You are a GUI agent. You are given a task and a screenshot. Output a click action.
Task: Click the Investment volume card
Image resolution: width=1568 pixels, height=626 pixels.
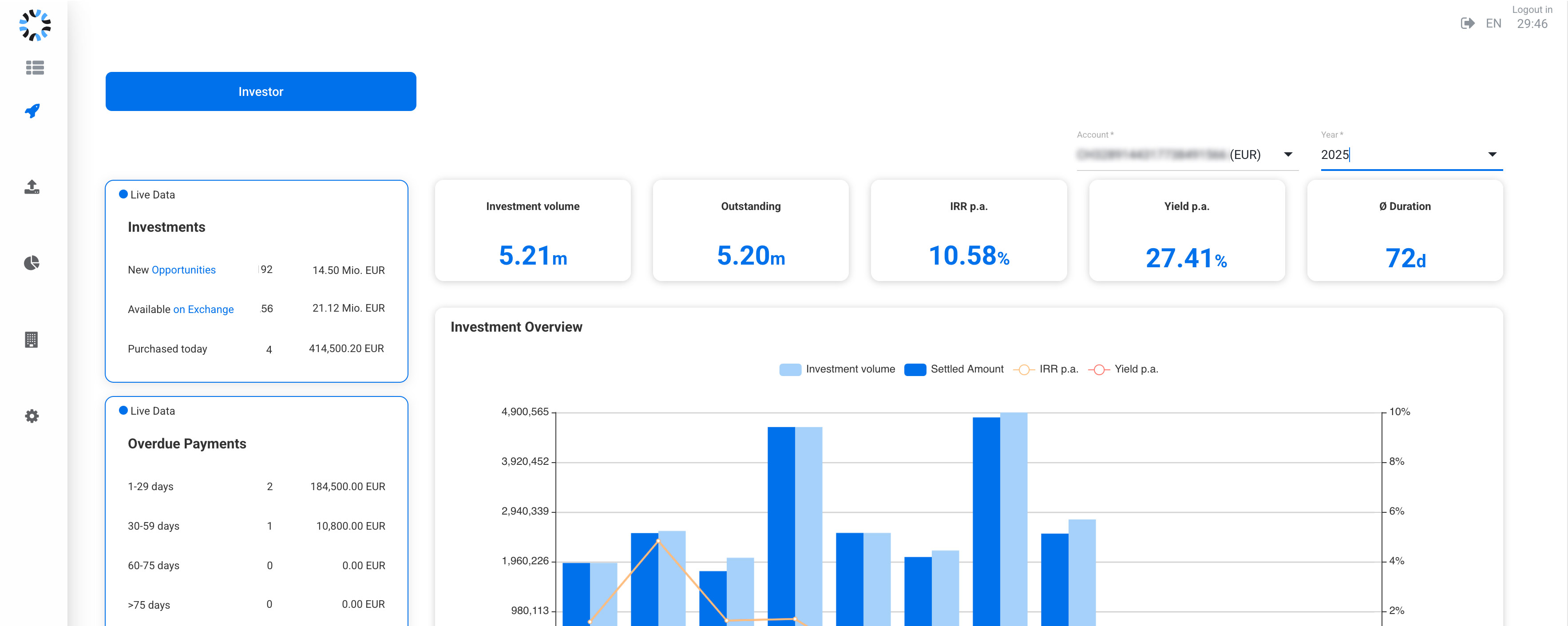(x=533, y=231)
